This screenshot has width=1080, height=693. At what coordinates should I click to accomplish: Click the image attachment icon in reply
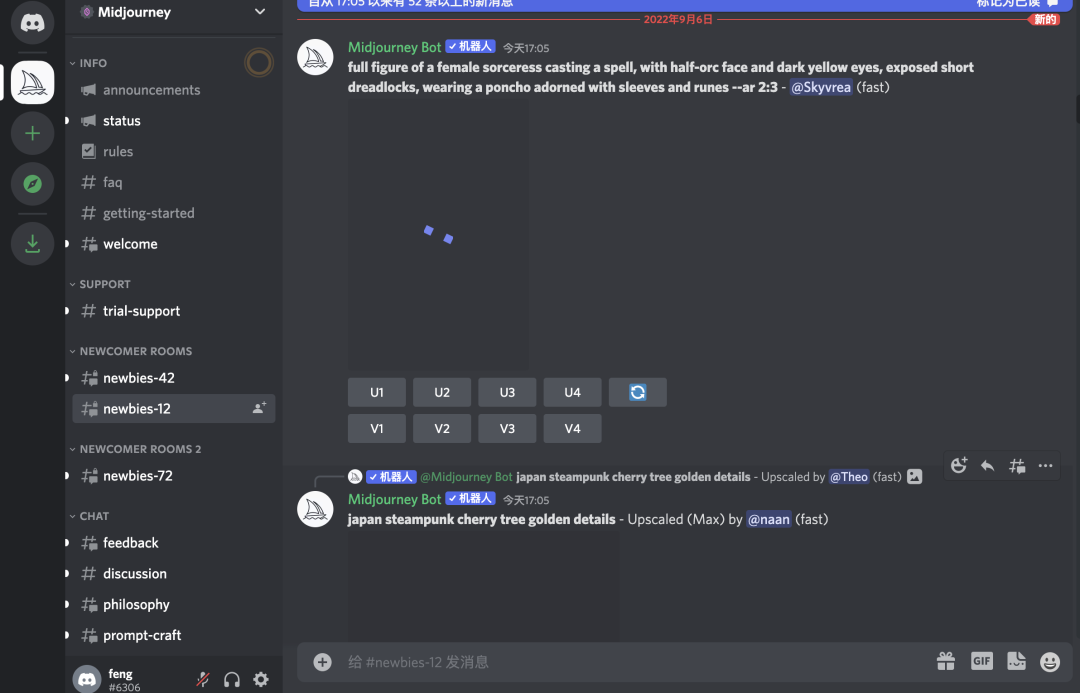915,477
